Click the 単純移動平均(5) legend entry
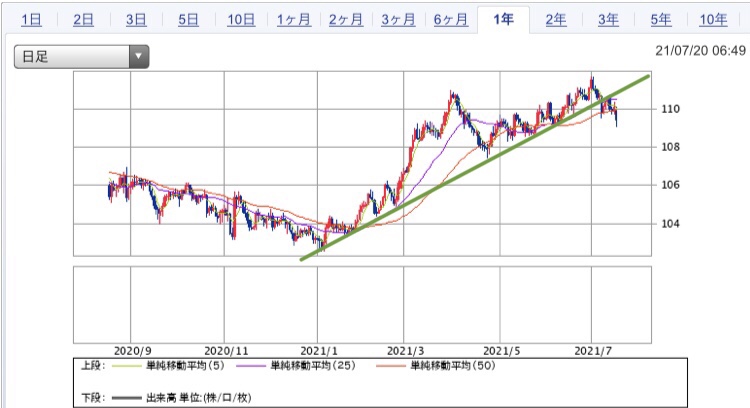Viewport: 750px width, 408px height. (185, 366)
